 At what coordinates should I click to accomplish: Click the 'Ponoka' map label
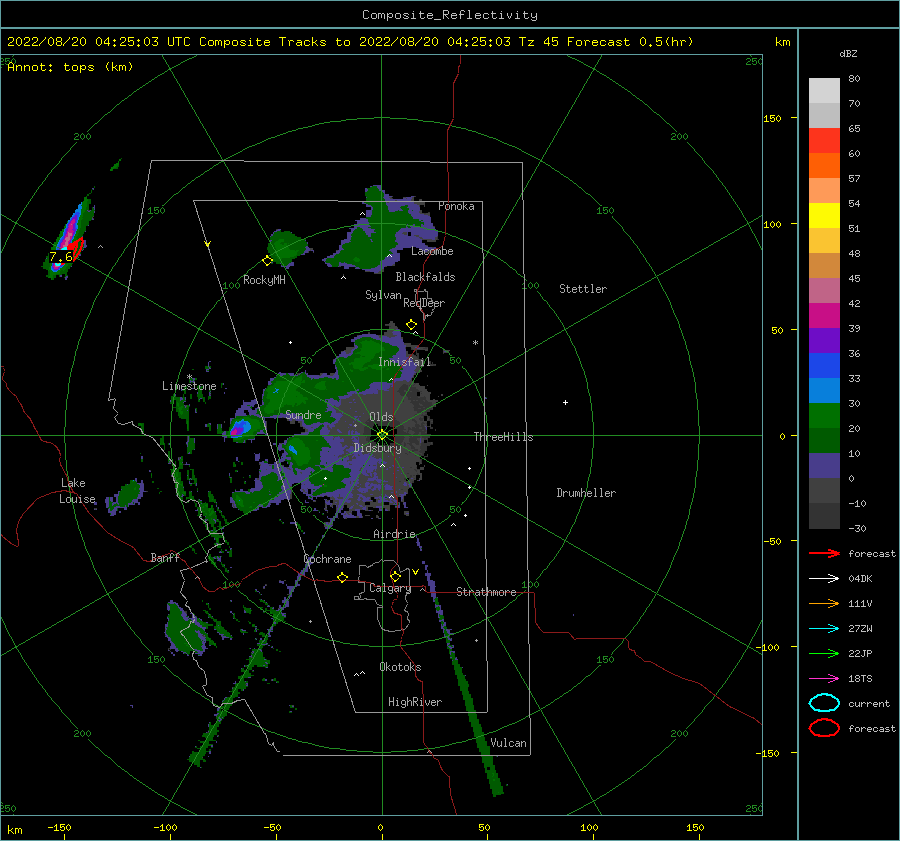coord(456,206)
